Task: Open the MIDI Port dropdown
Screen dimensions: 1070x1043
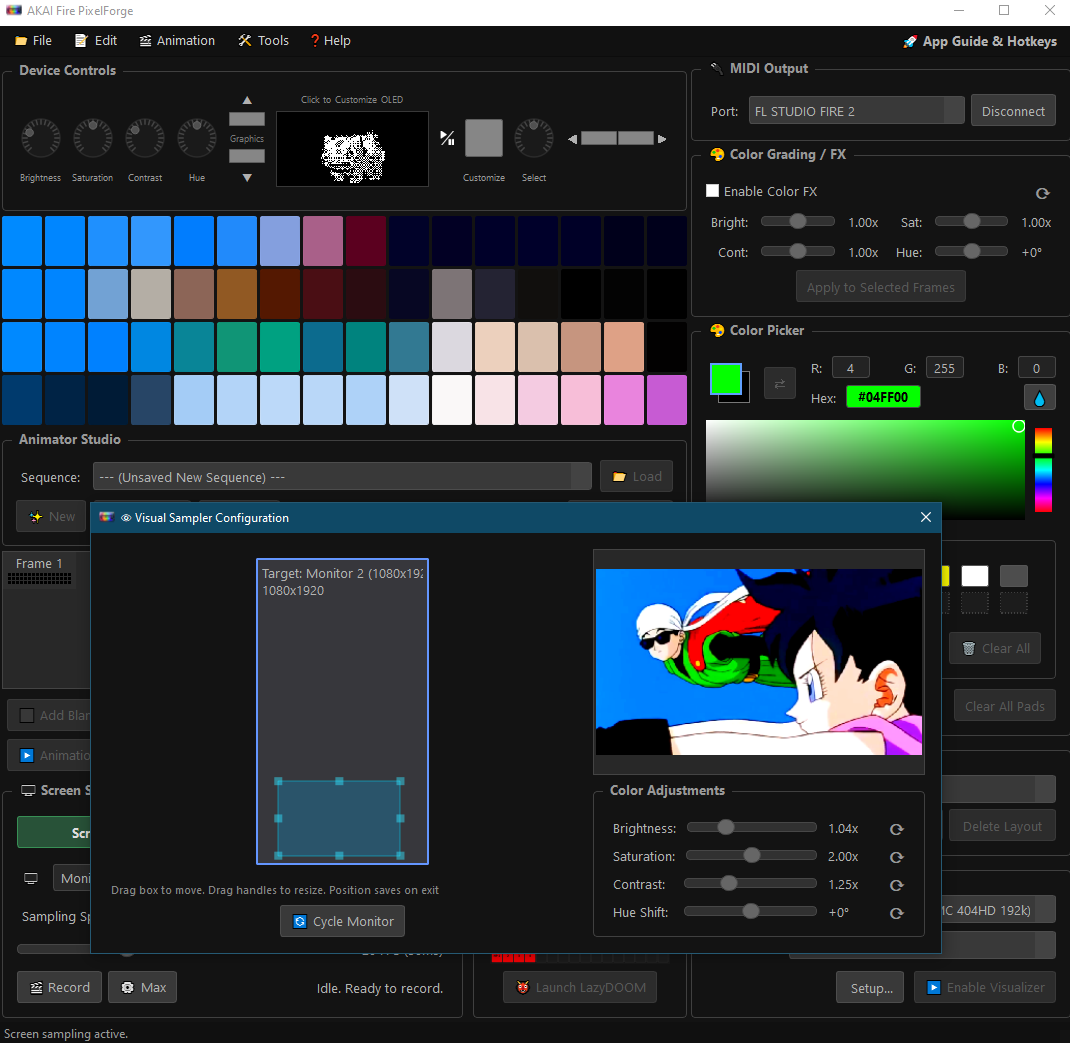Action: coord(856,111)
